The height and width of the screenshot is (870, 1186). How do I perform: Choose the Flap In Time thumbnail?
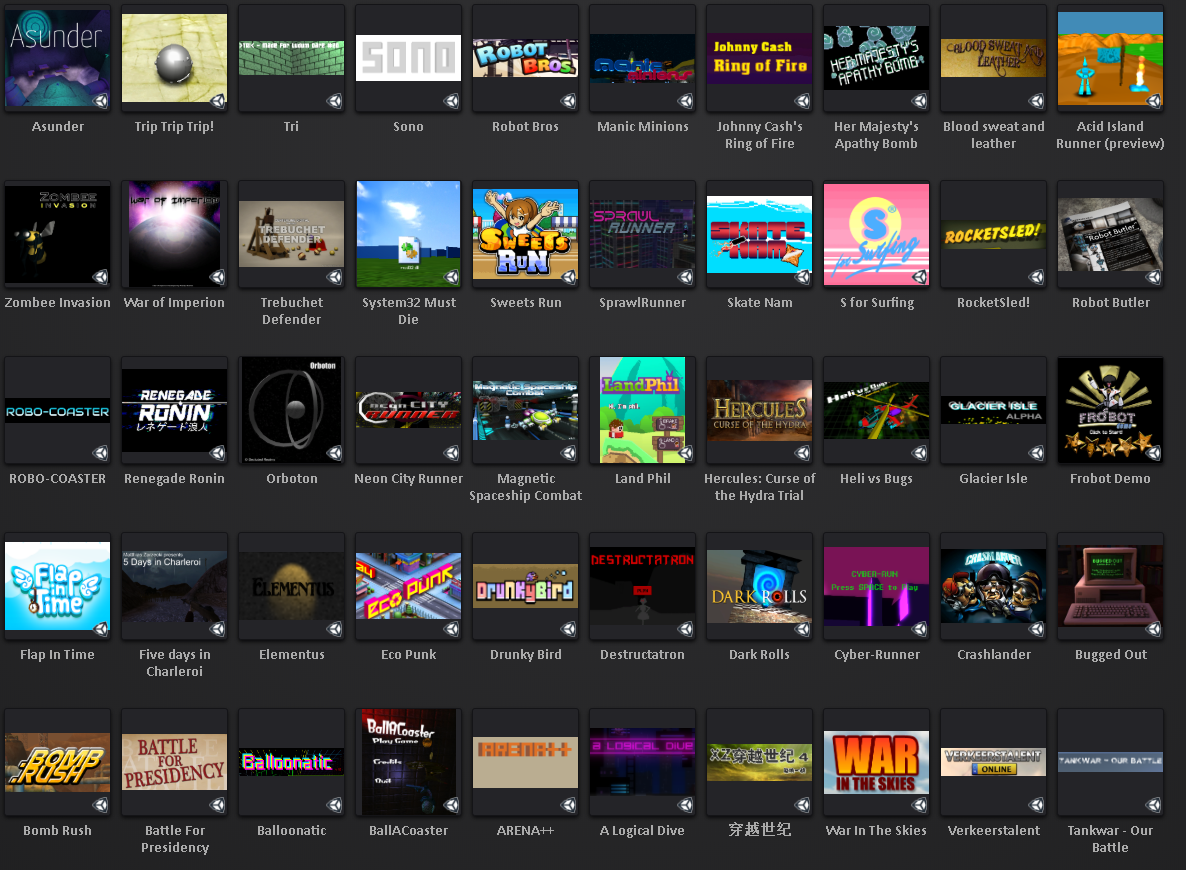pos(57,586)
